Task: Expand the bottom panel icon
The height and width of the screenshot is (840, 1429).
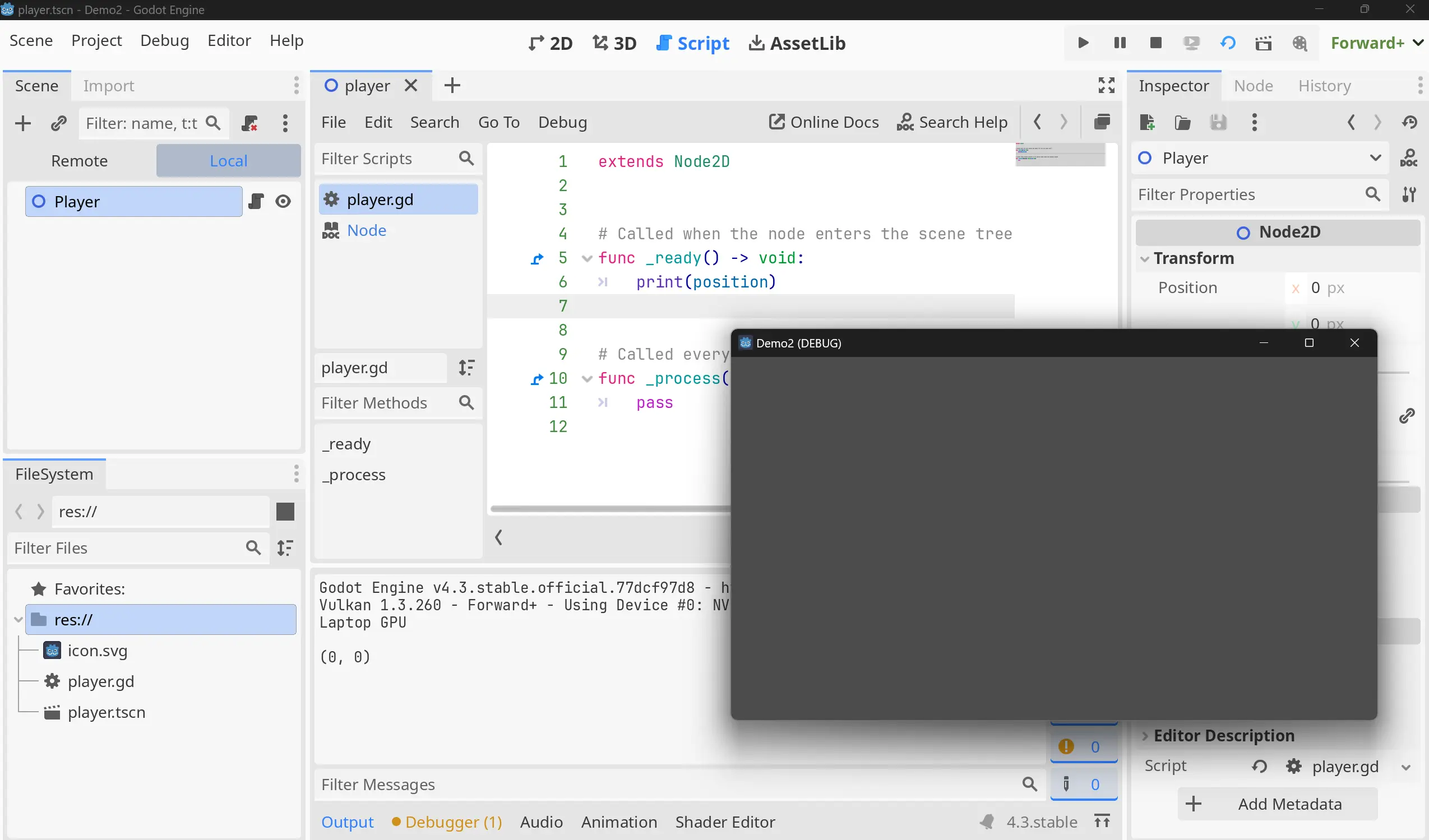Action: click(1102, 822)
